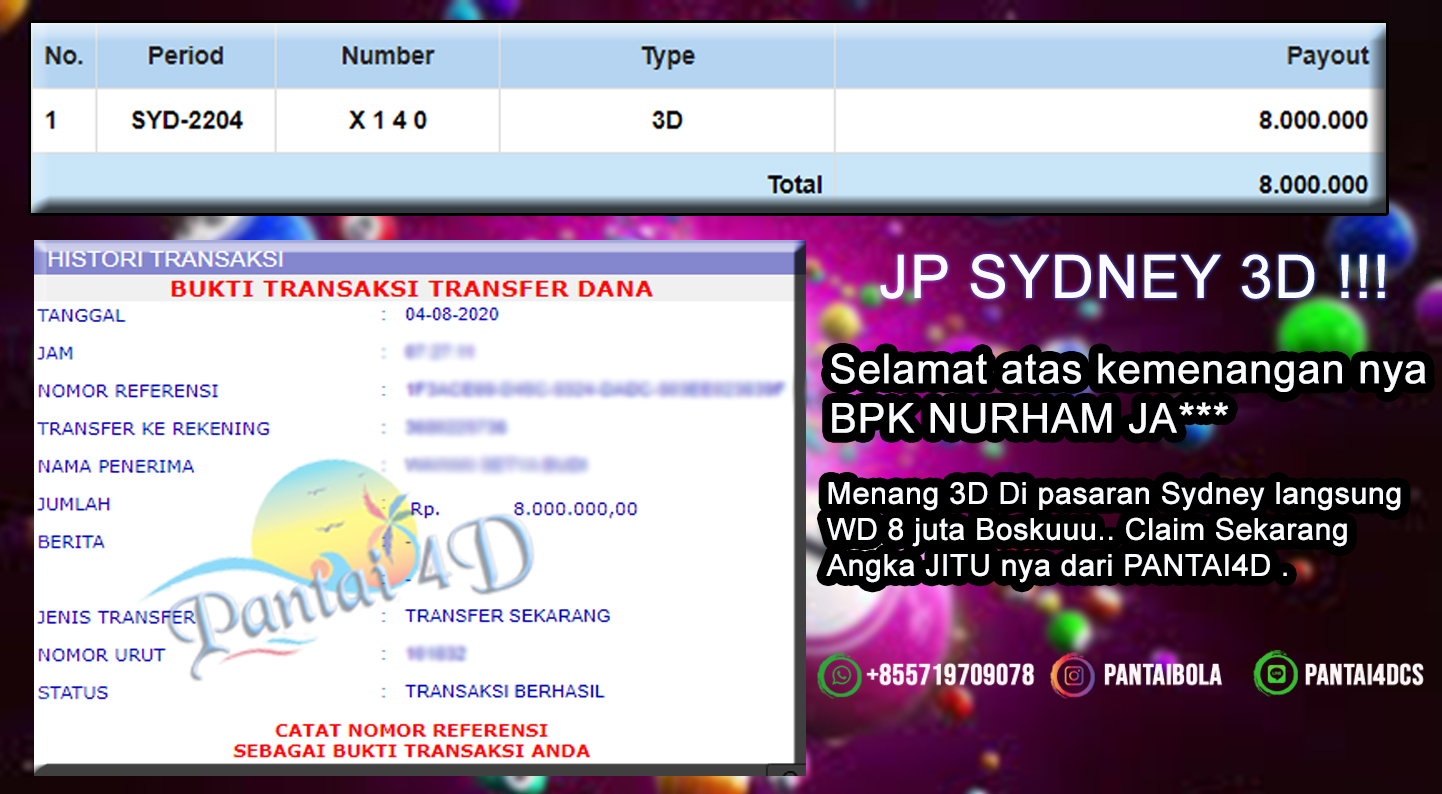Click the 'Number' column header
This screenshot has width=1442, height=794.
point(388,56)
